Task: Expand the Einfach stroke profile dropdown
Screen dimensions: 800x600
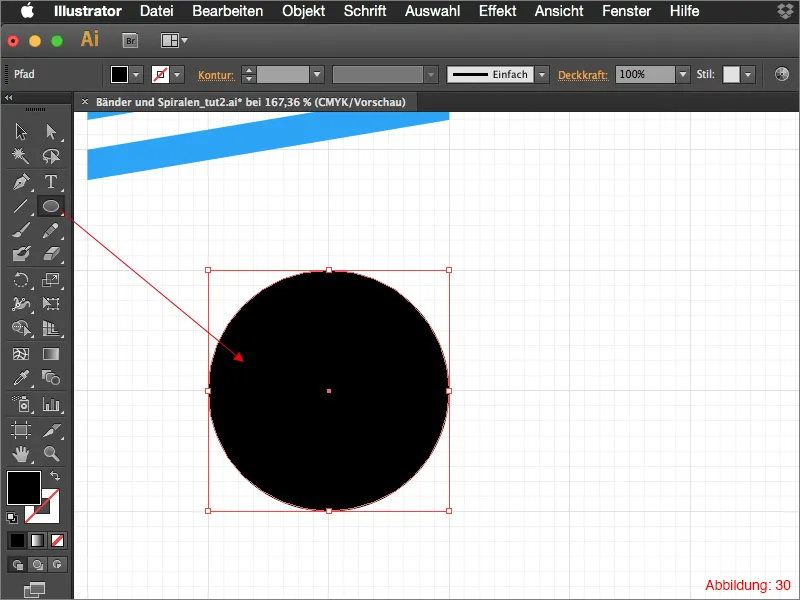Action: [x=542, y=75]
